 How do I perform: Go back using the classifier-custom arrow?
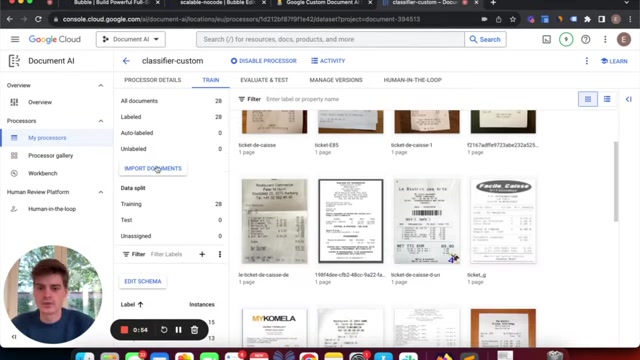(126, 61)
